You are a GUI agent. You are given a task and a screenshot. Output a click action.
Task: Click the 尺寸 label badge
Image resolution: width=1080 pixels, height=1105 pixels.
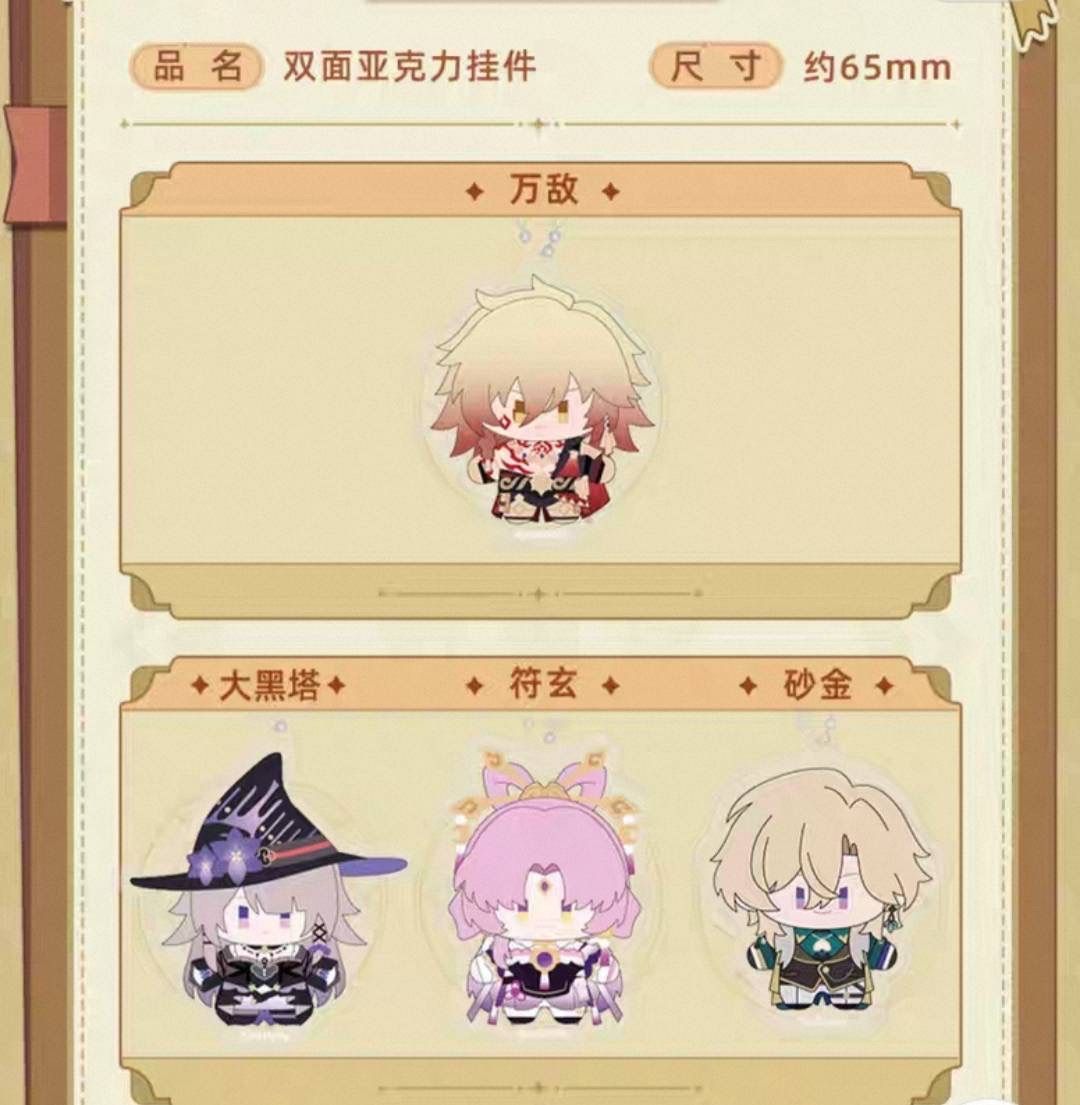tap(716, 66)
